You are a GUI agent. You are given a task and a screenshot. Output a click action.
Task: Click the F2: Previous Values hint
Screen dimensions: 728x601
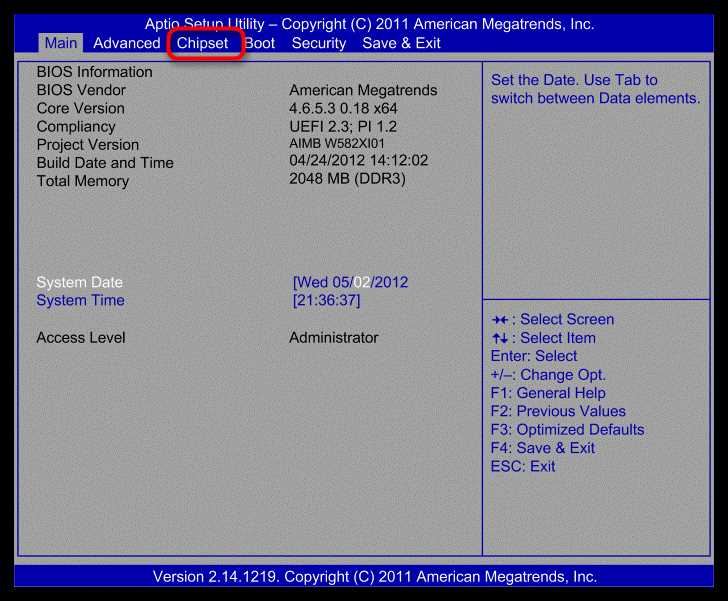pyautogui.click(x=558, y=411)
